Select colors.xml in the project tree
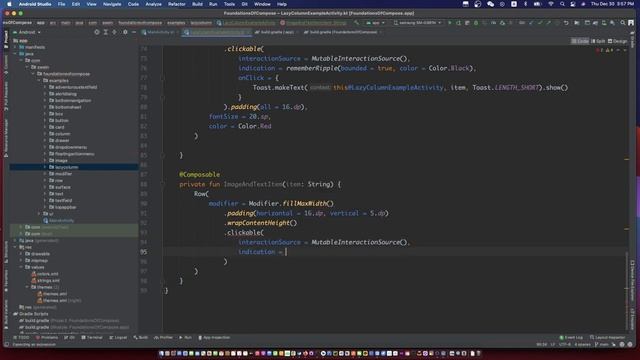640x360 pixels. (45, 274)
